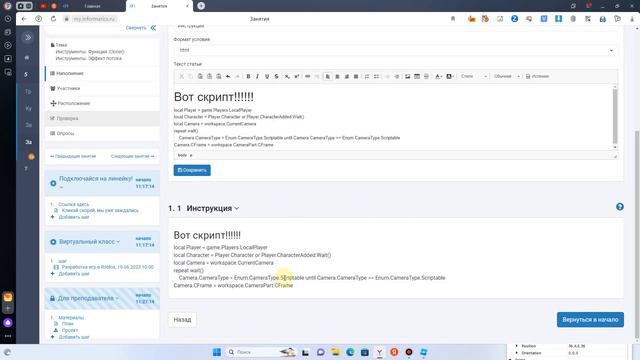
Task: Click inside the article text editor area
Action: click(393, 118)
